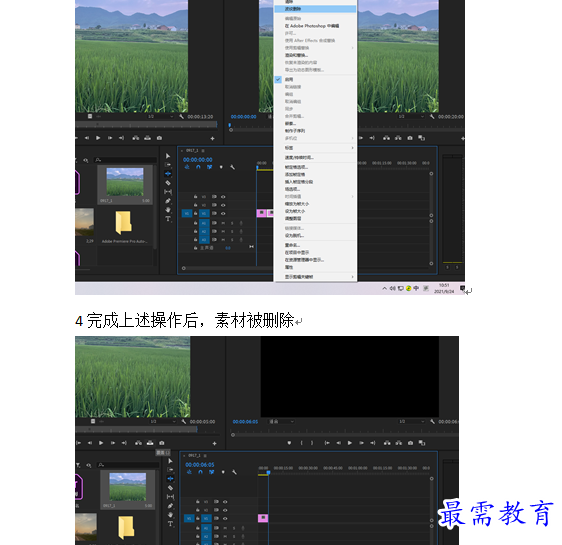Solo the A2 audio track in upper timeline
The image size is (562, 545).
[x=232, y=231]
